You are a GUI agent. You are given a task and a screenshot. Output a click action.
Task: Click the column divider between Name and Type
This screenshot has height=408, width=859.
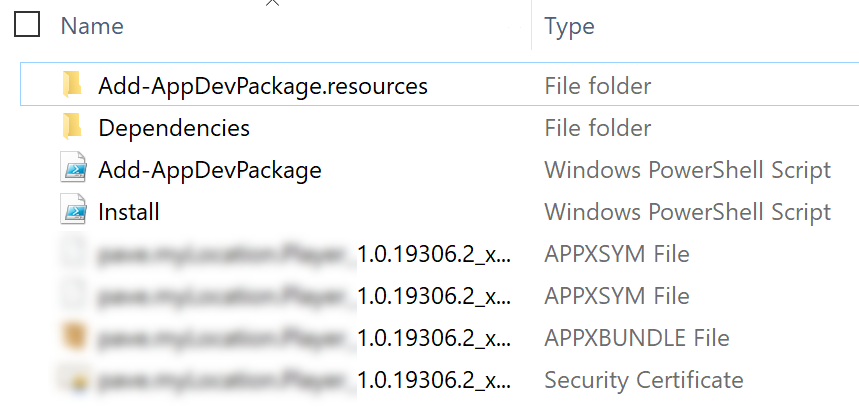[531, 25]
